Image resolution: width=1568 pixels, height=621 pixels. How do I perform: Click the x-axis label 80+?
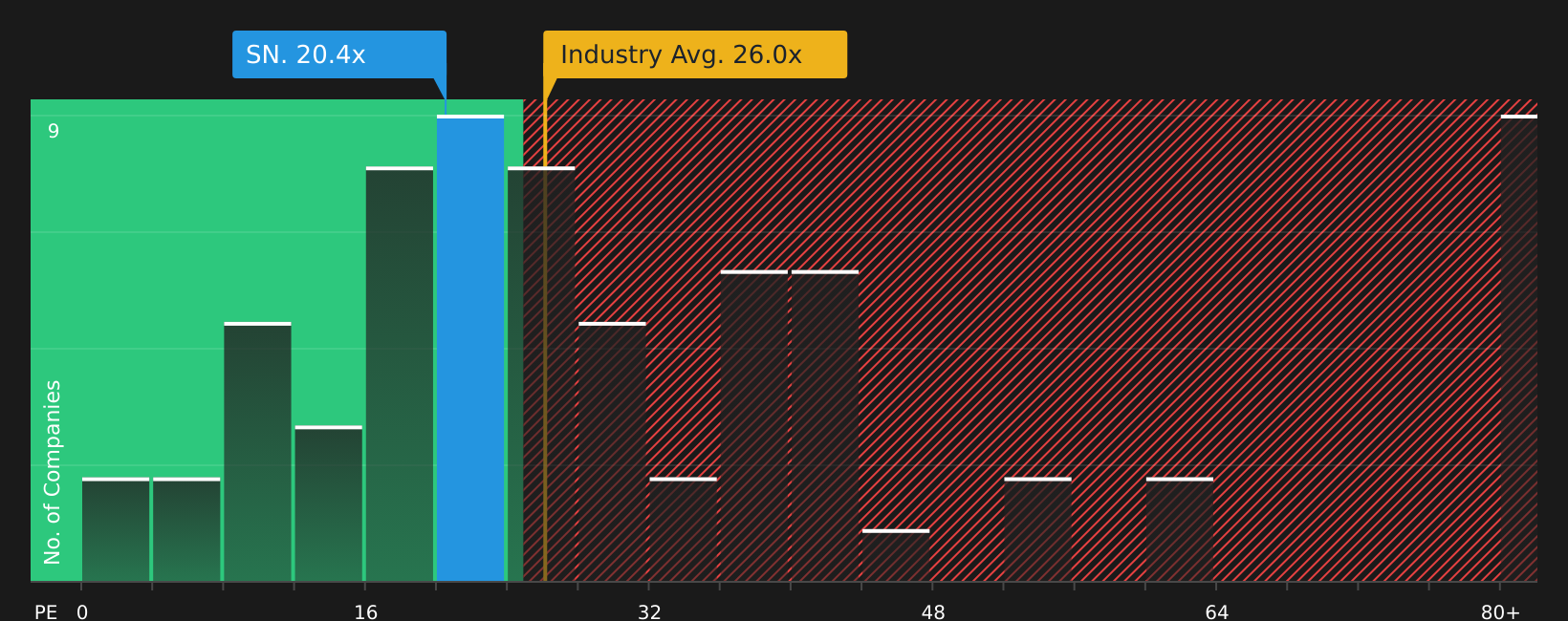click(x=1500, y=612)
